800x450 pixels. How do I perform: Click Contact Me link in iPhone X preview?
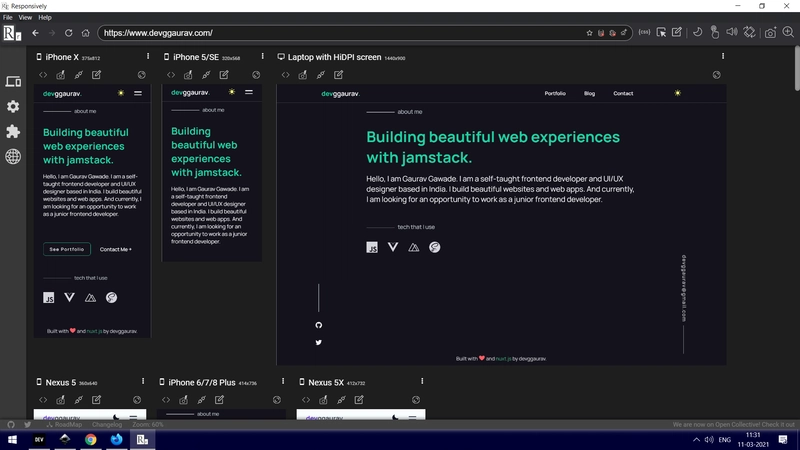click(115, 249)
